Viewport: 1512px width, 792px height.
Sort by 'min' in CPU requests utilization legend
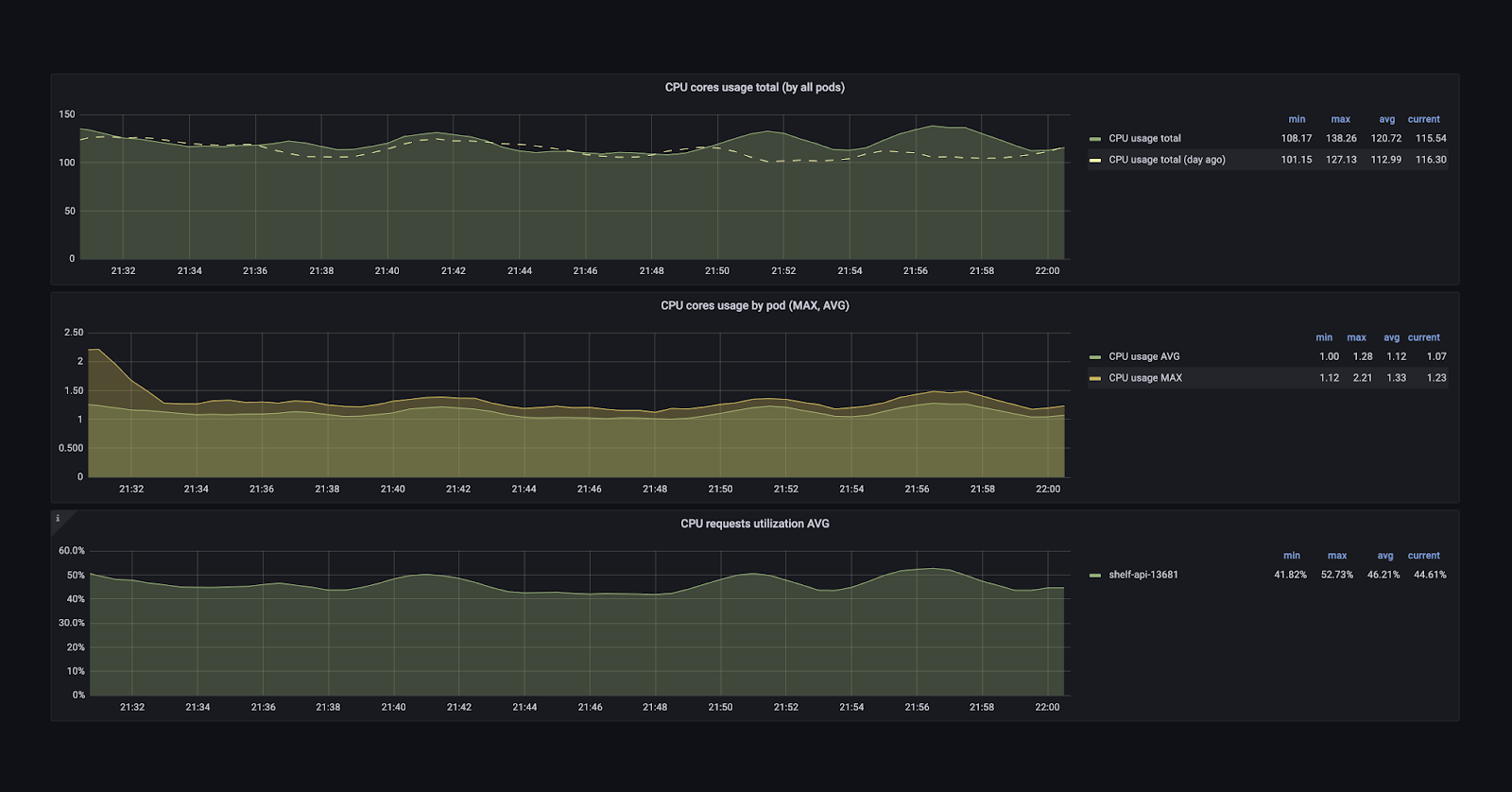[x=1292, y=556]
